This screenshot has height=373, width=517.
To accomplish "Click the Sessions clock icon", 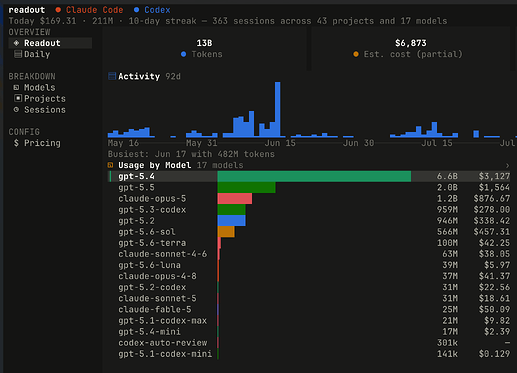I will tap(16, 109).
